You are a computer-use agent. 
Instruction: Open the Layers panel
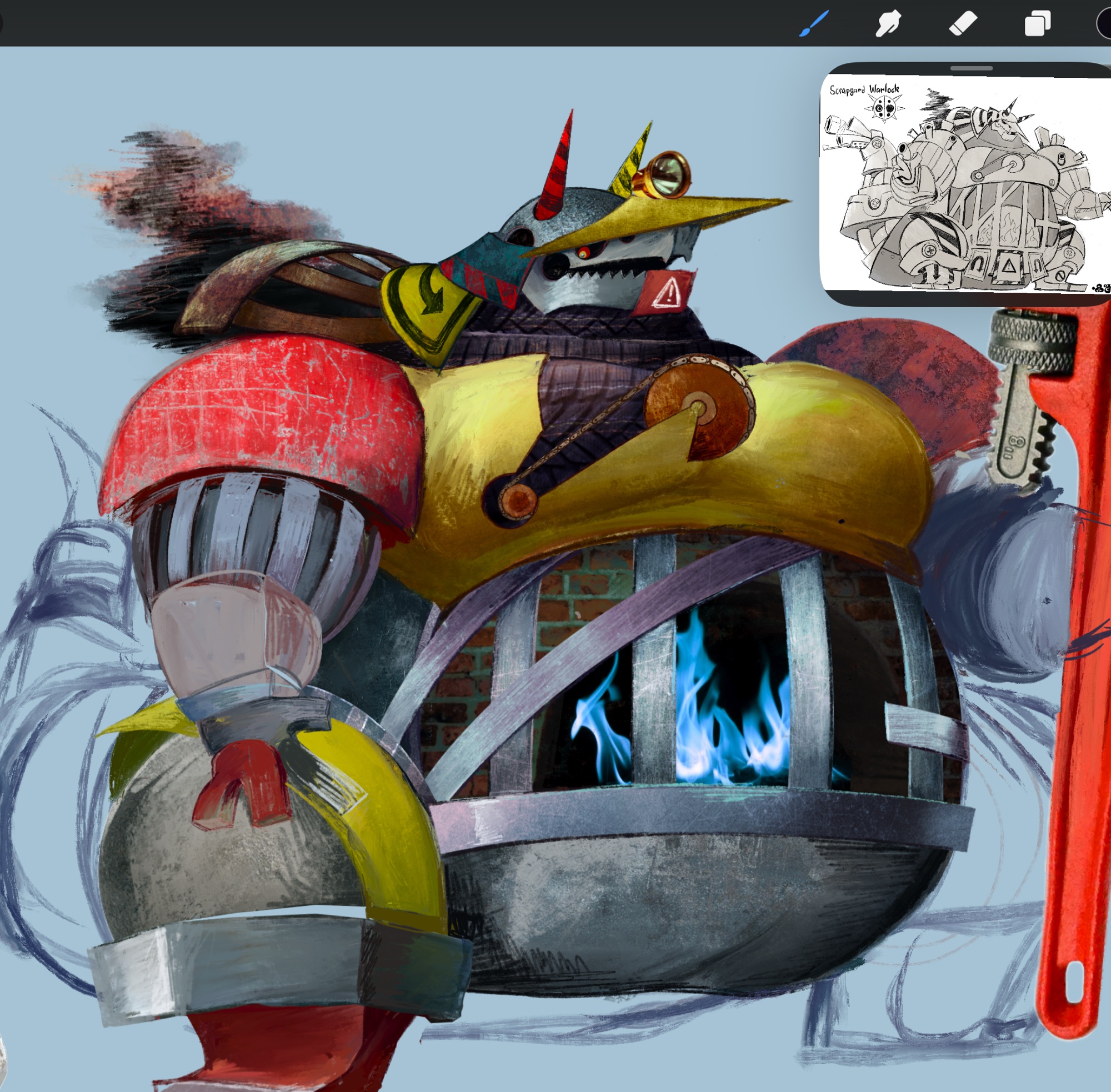1037,24
